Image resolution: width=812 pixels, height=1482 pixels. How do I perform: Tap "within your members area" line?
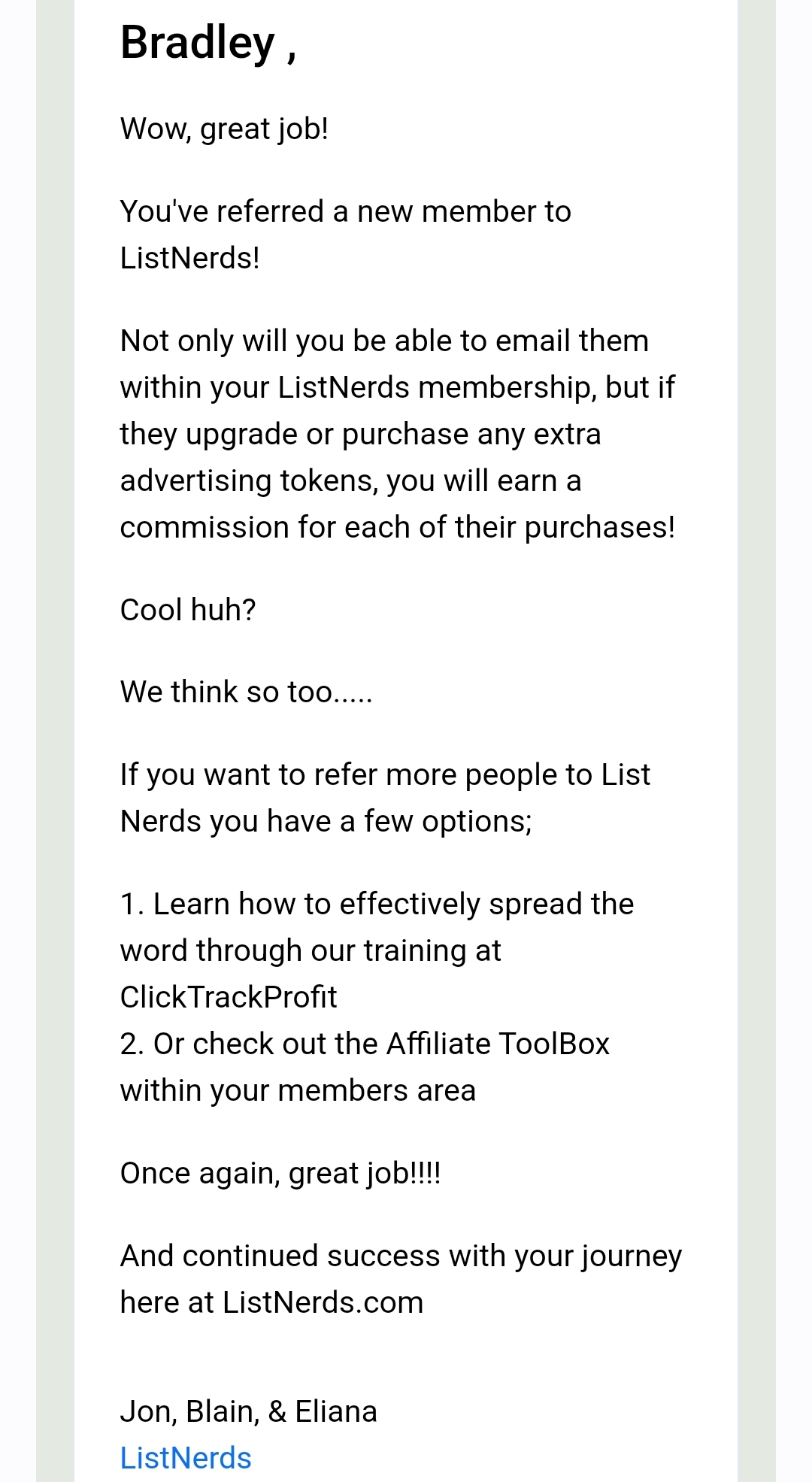298,1090
